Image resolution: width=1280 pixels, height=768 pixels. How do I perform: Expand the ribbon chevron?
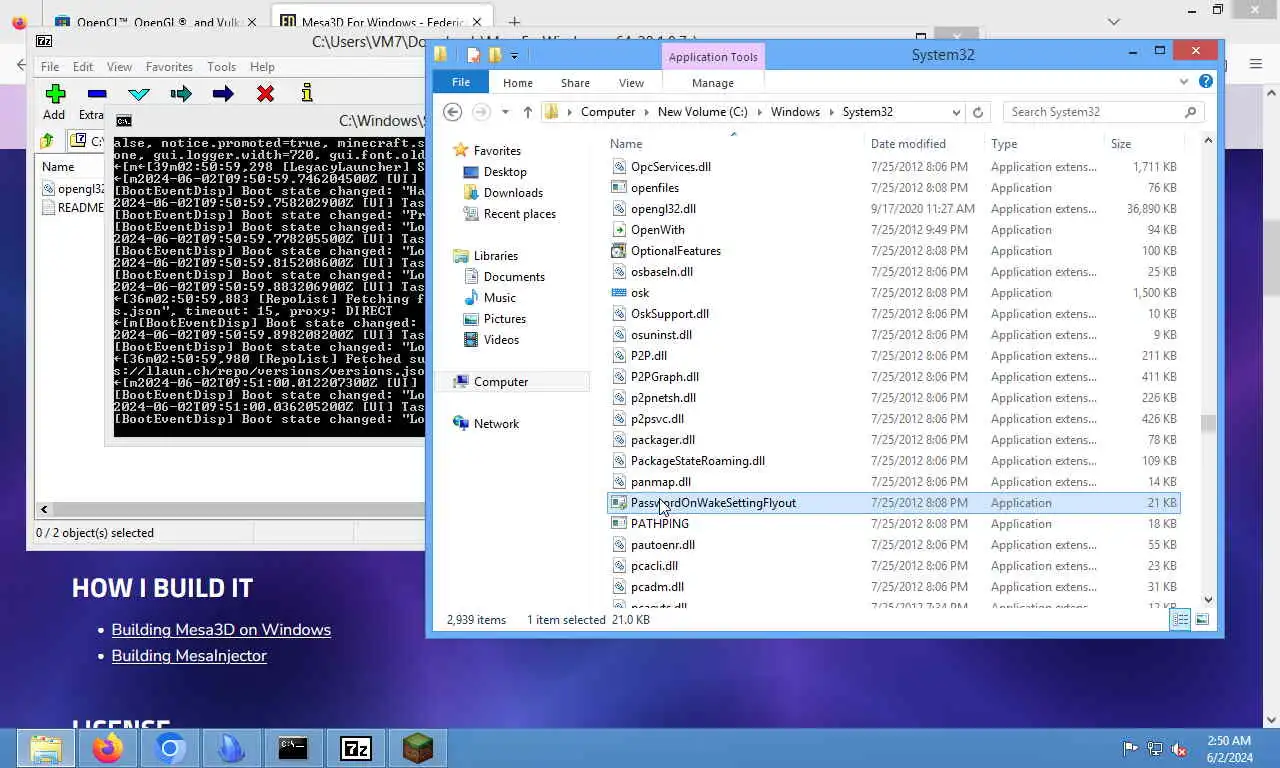point(1184,82)
